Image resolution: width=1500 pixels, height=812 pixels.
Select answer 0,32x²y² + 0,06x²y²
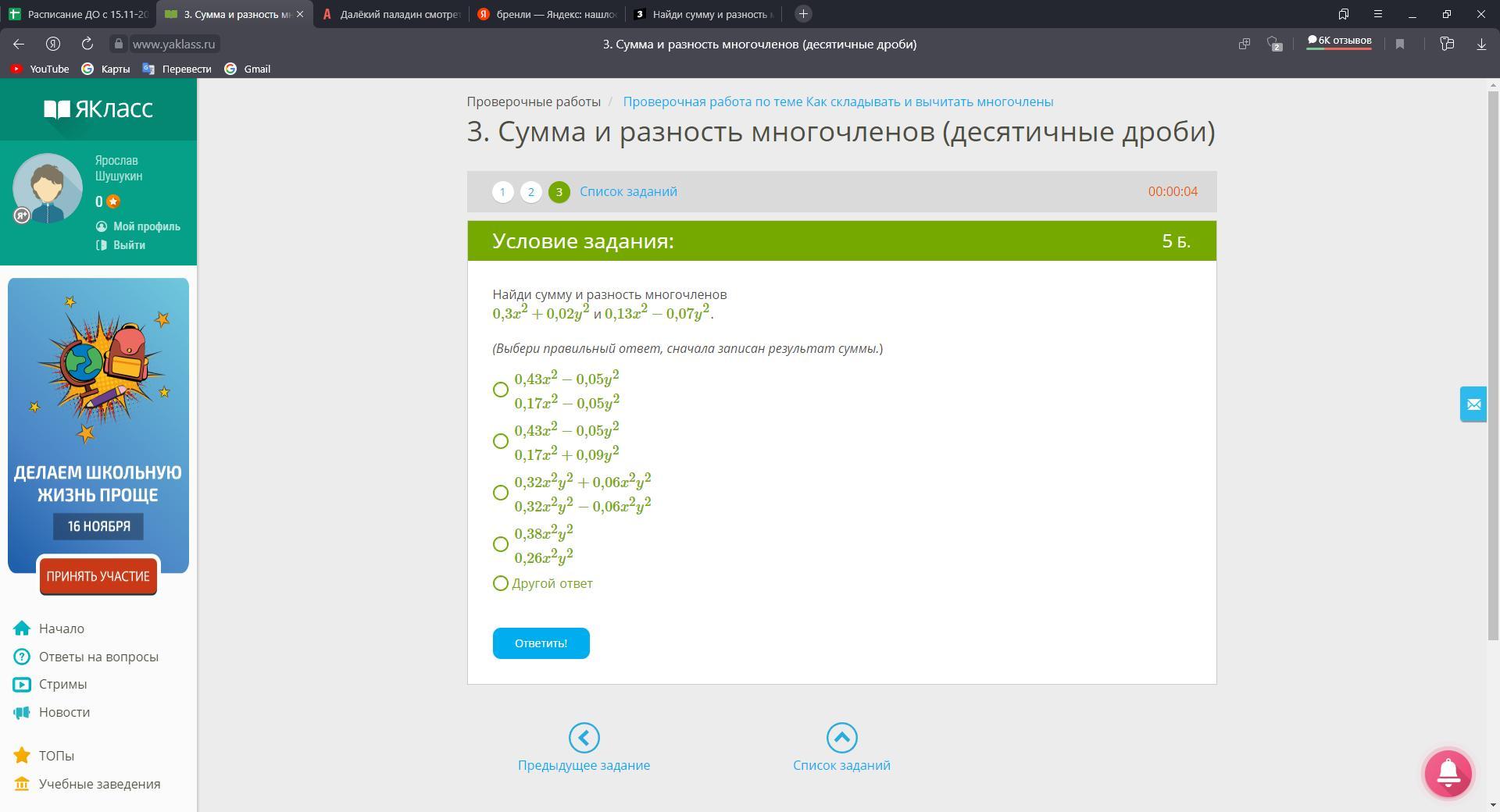coord(501,493)
